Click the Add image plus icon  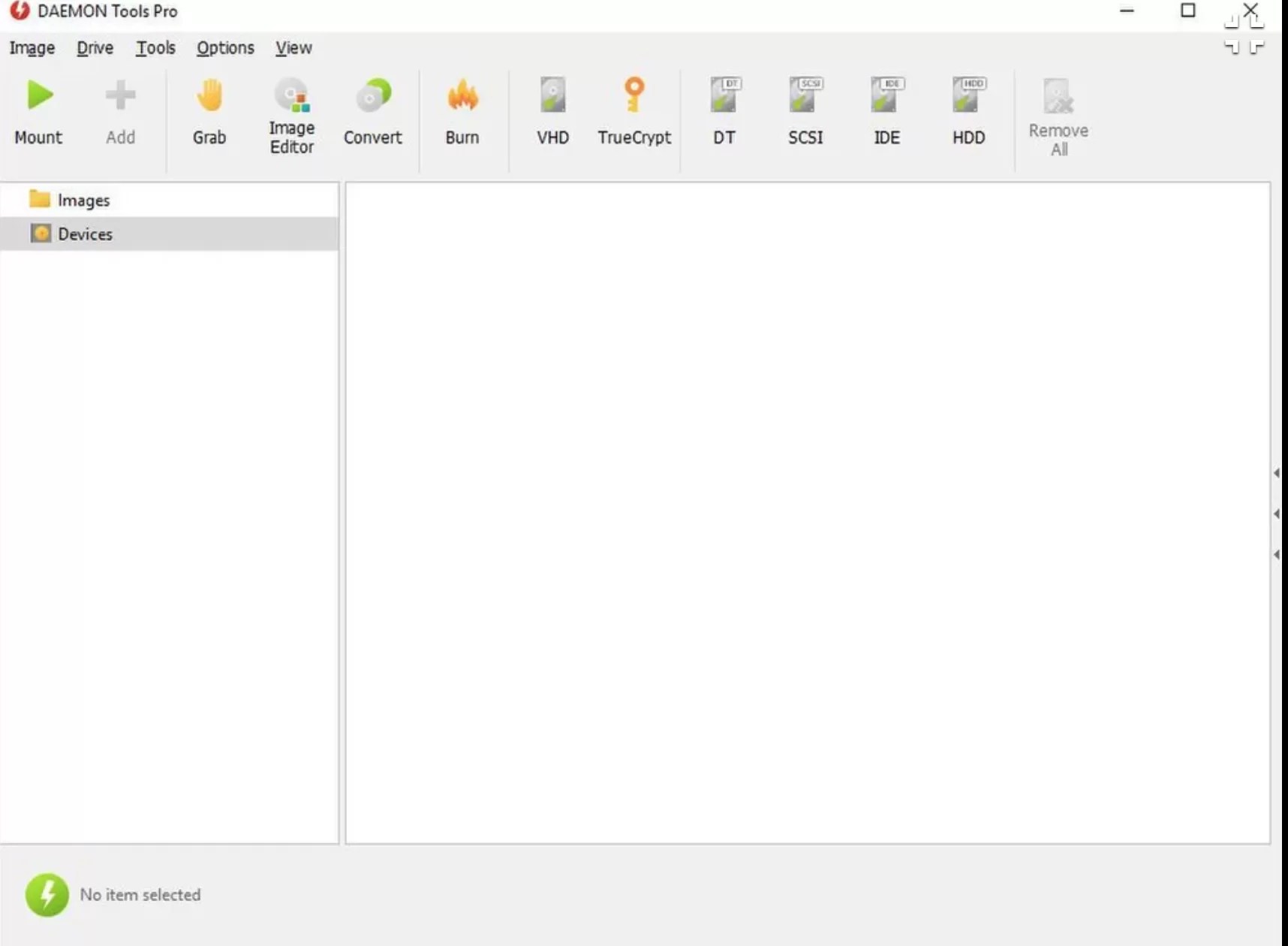point(120,113)
